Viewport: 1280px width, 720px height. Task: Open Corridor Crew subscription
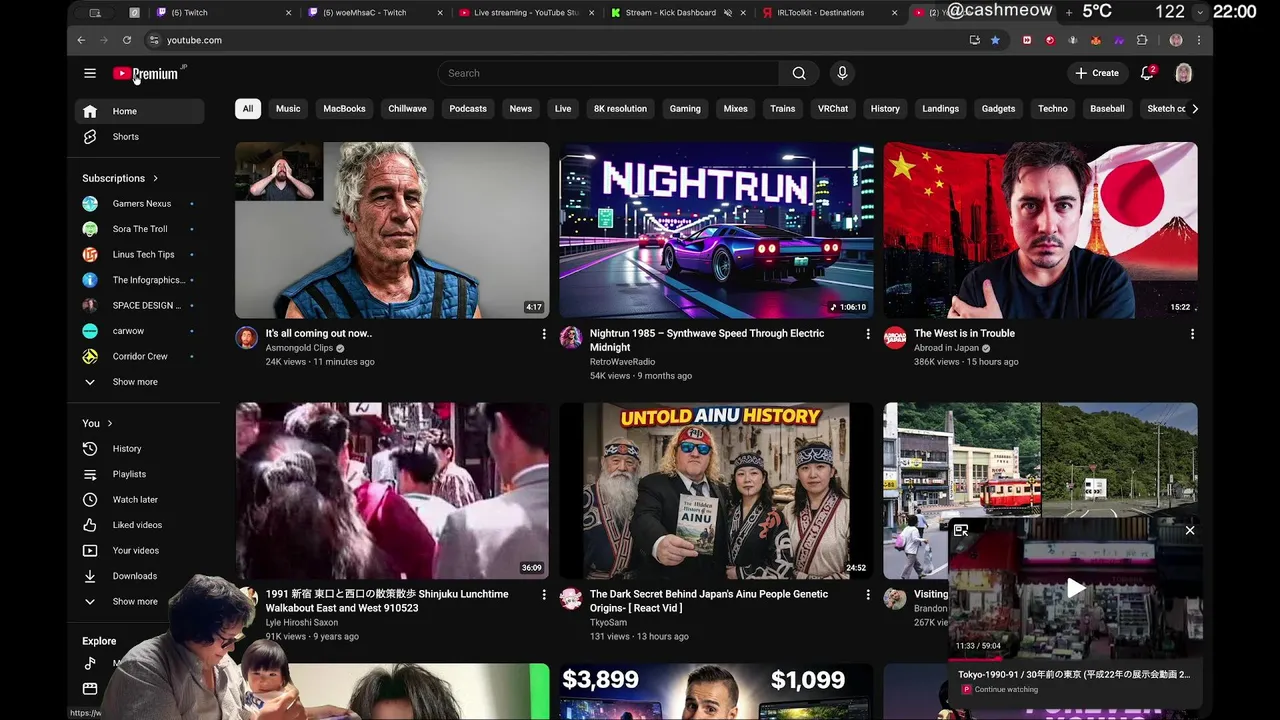coord(140,356)
